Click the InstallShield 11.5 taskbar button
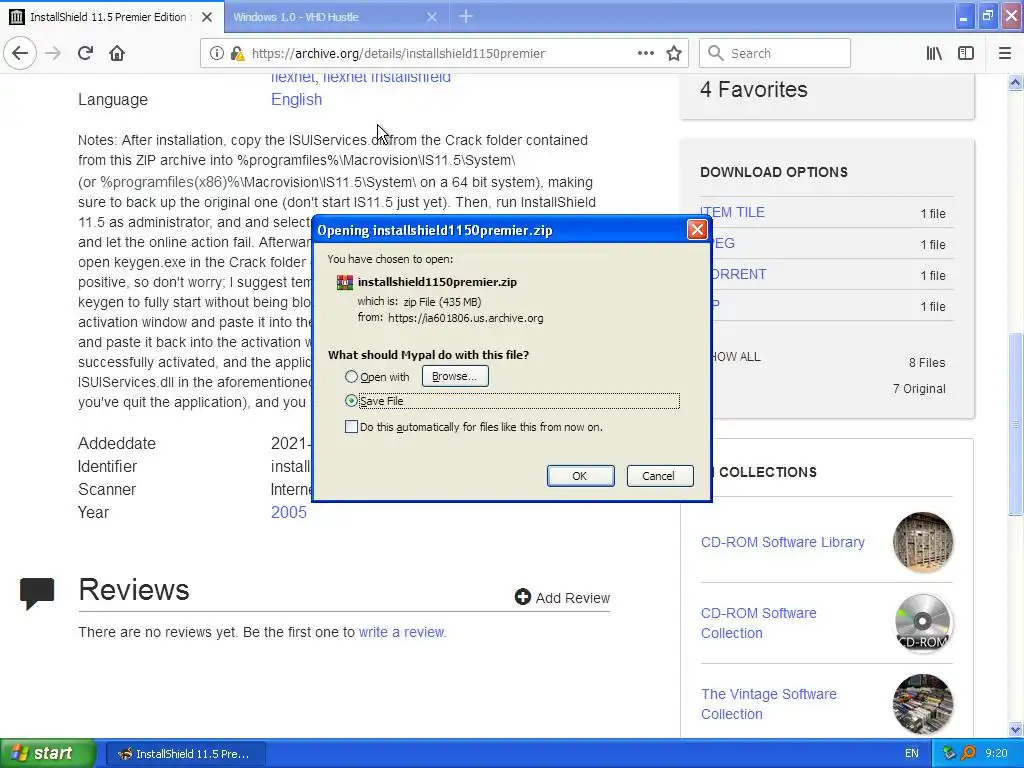Screen dimensions: 1024x768 coord(185,754)
